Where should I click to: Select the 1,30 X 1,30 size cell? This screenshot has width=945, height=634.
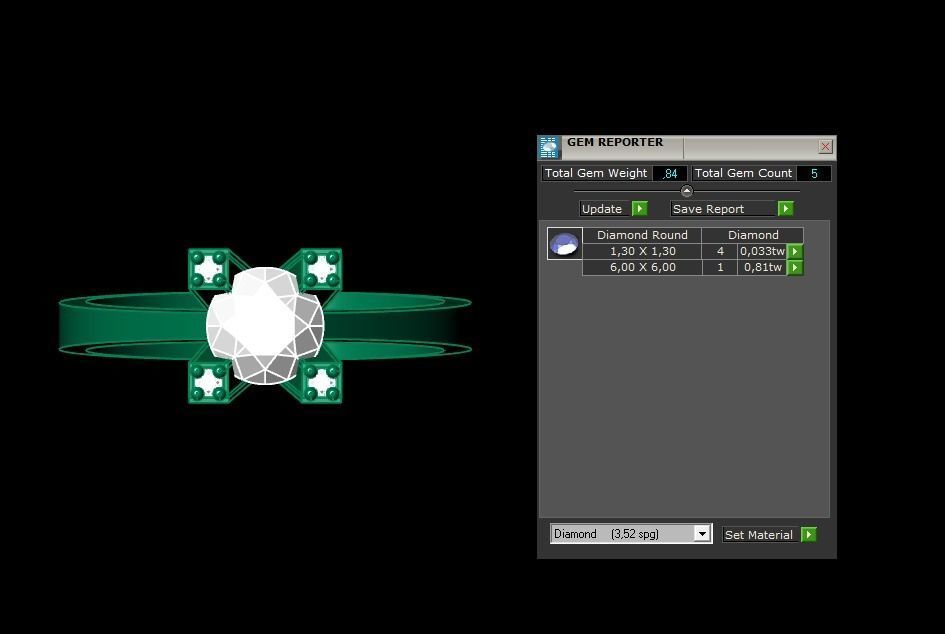coord(642,251)
